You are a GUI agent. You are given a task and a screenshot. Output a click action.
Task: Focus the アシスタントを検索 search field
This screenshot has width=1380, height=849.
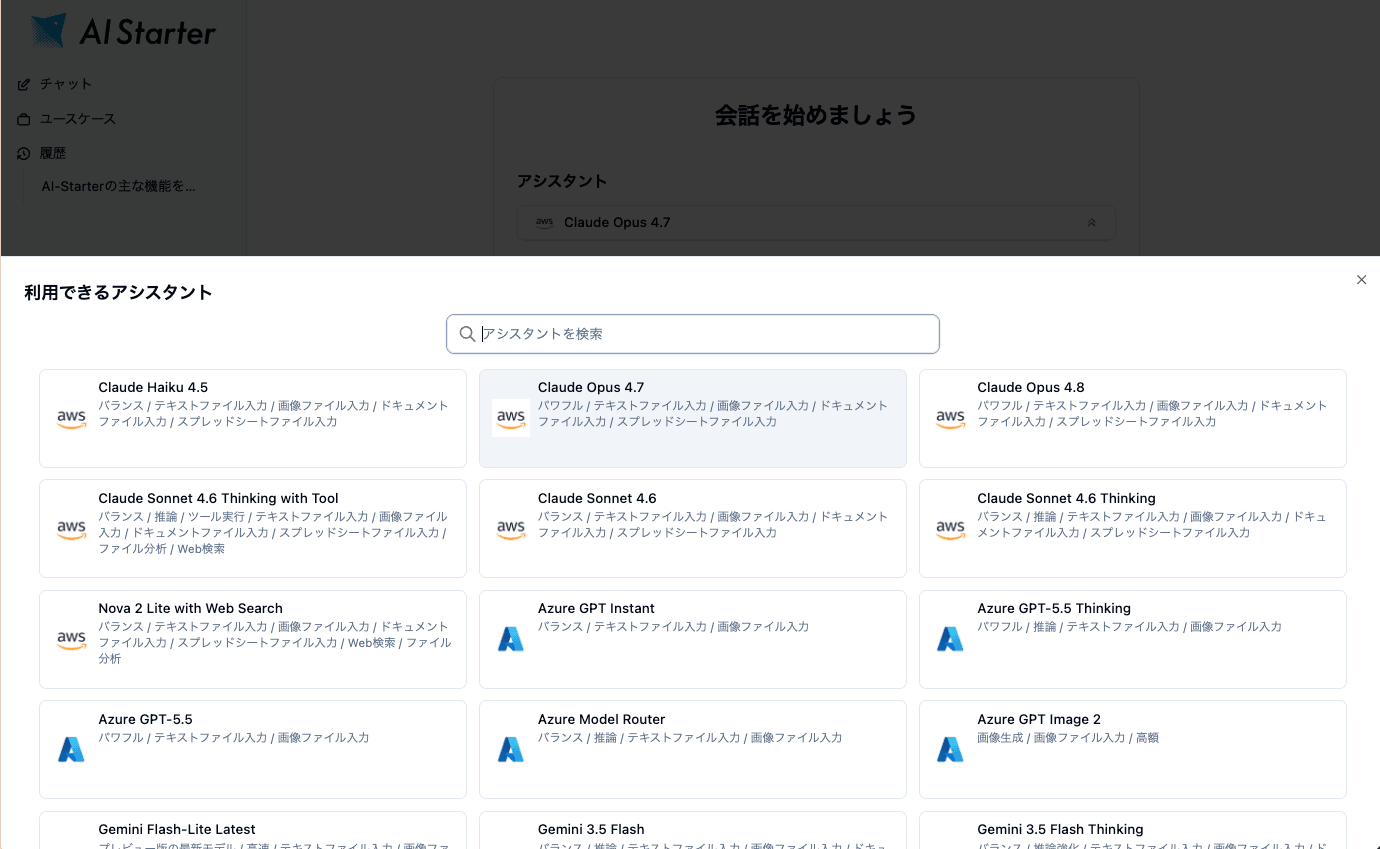(693, 334)
